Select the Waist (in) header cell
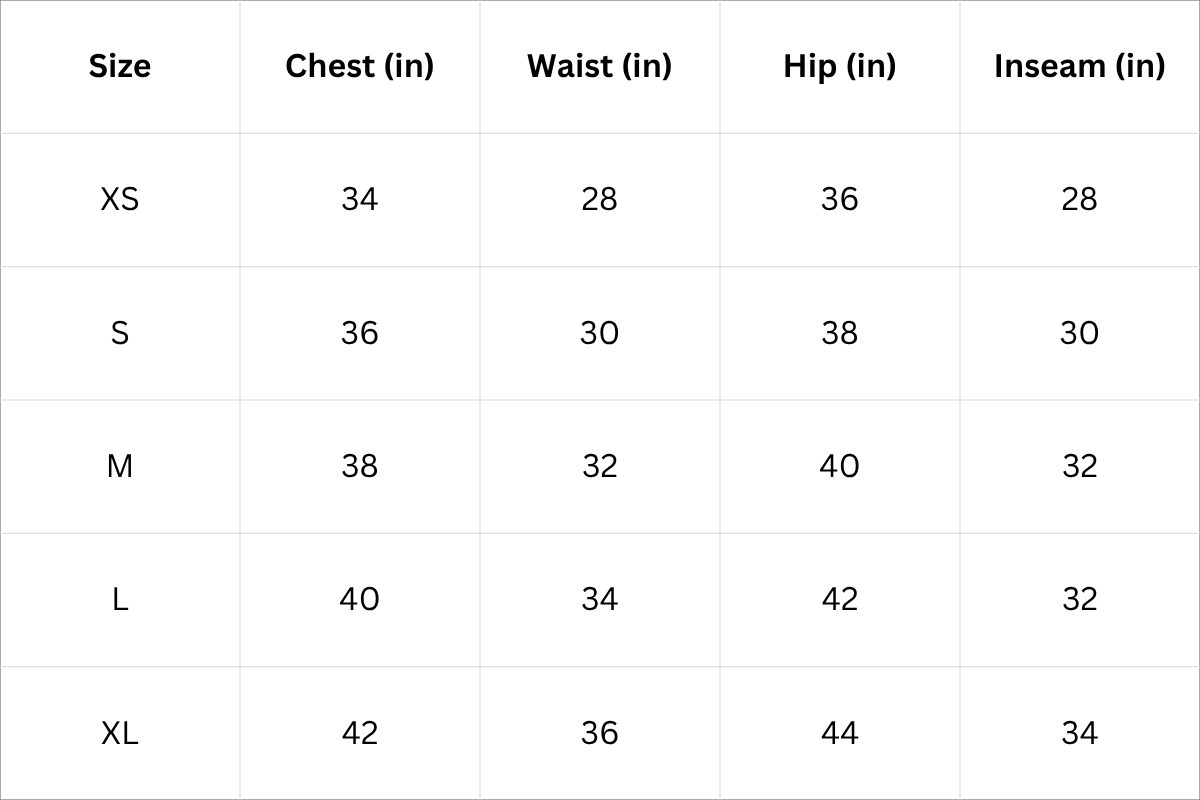The height and width of the screenshot is (800, 1200). click(x=600, y=66)
